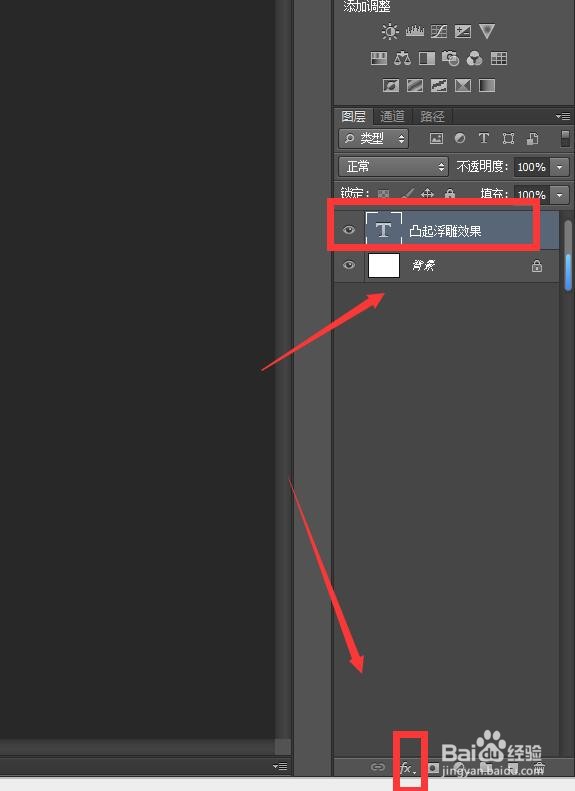Click the white 背景 layer thumbnail
575x791 pixels.
384,265
